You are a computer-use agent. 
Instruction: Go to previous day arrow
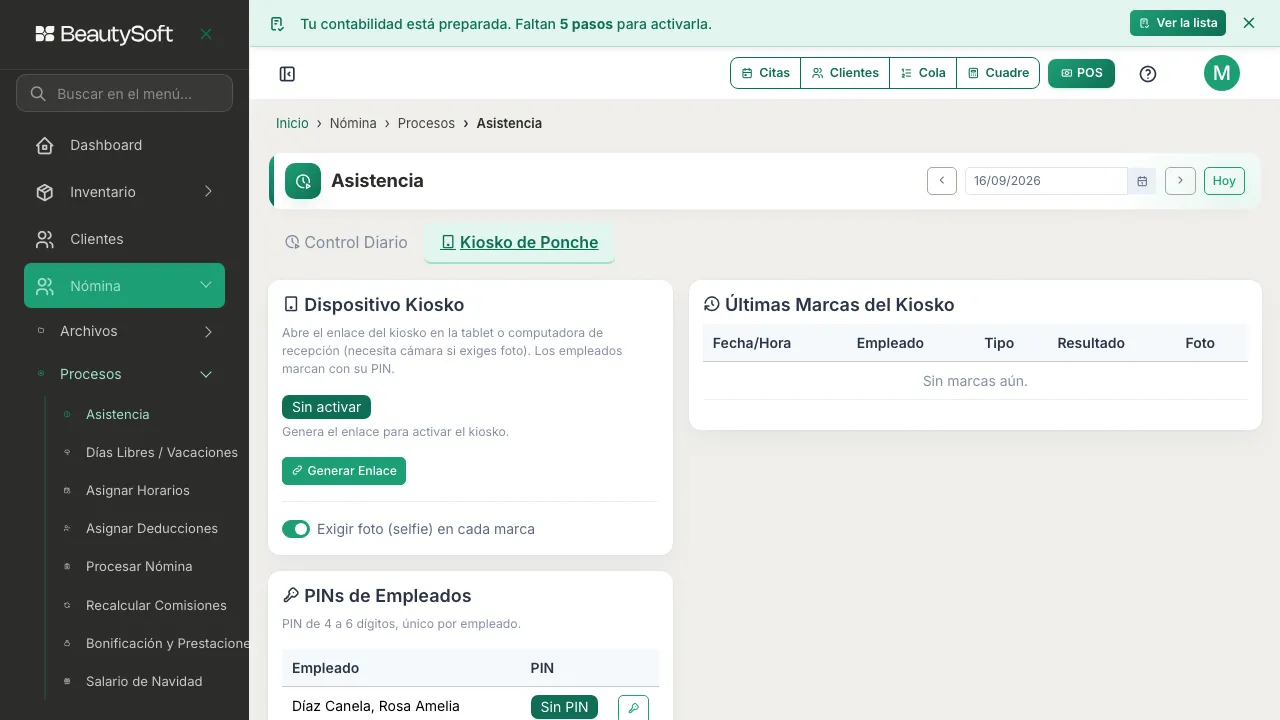click(x=942, y=181)
